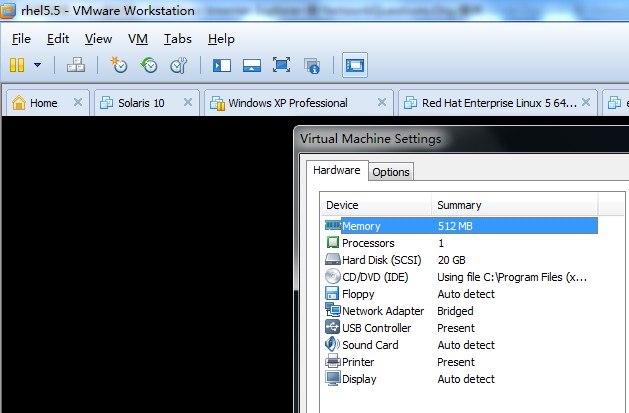Click the Printer icon
This screenshot has width=629, height=413.
(333, 361)
